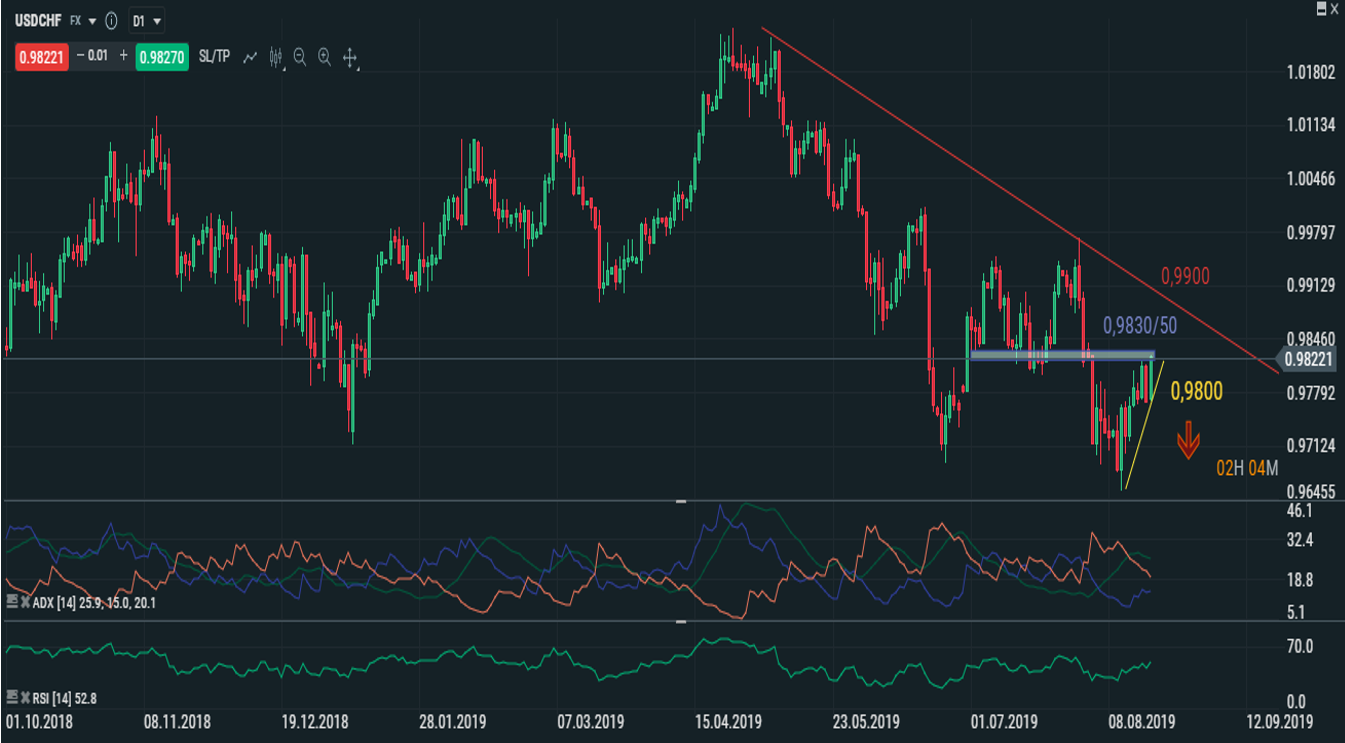The width and height of the screenshot is (1345, 743).
Task: Expand the USDCHF FX symbol dropdown
Action: click(92, 20)
